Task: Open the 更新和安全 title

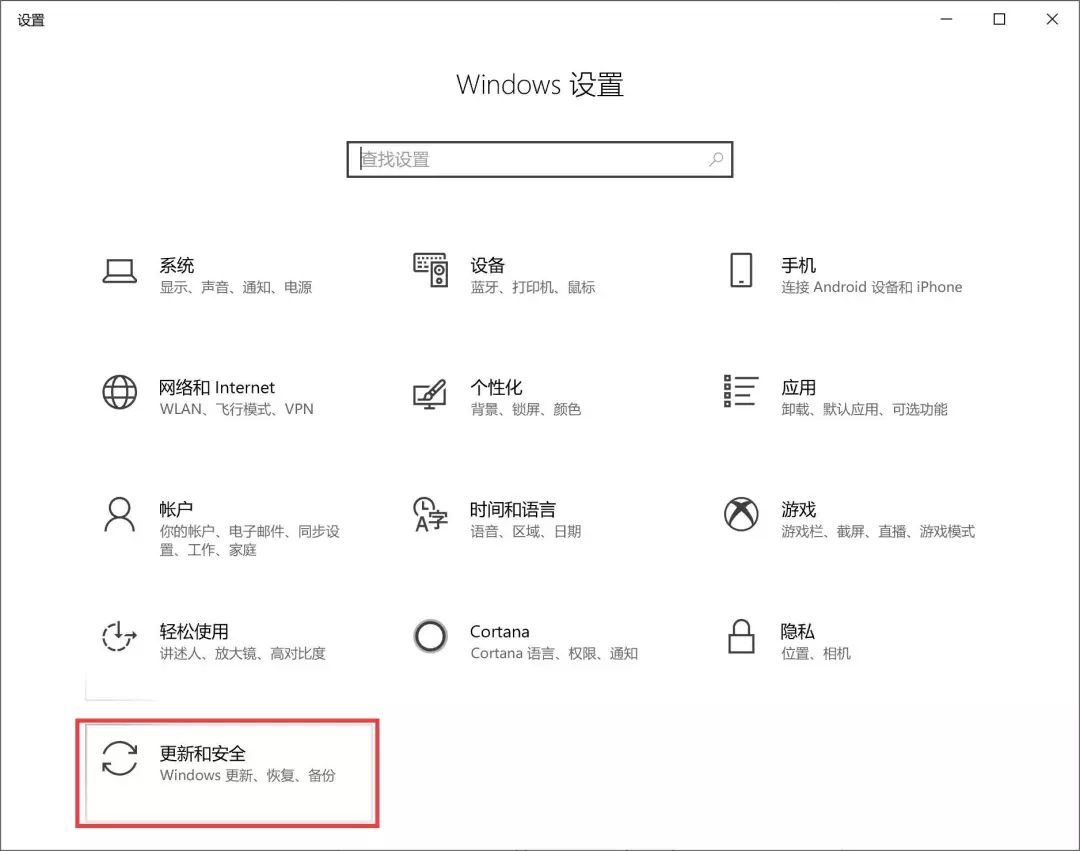Action: pyautogui.click(x=202, y=753)
